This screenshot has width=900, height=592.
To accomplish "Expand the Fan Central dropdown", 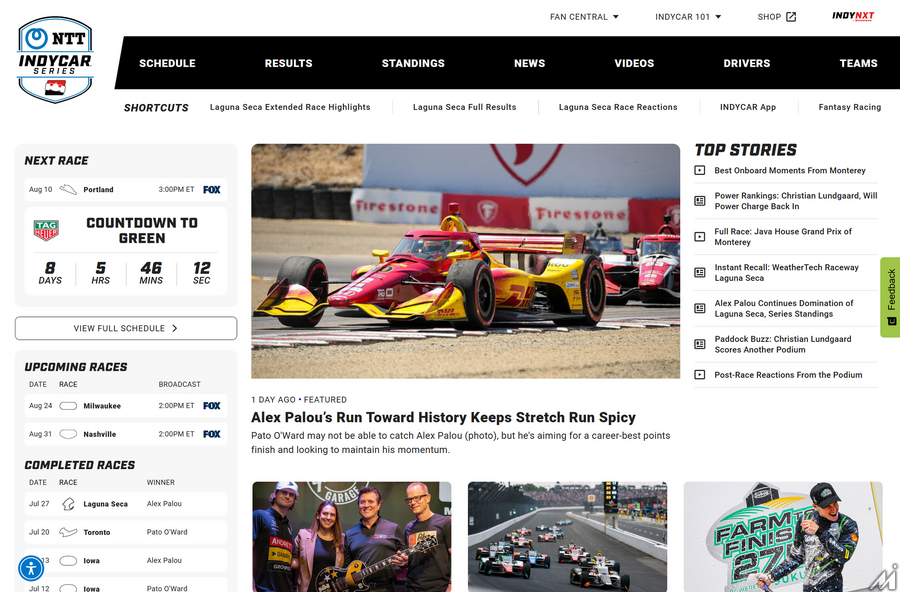I will [x=584, y=17].
